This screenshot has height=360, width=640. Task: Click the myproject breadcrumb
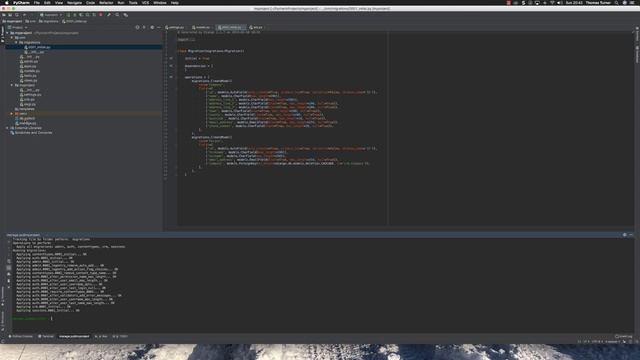tap(12, 21)
